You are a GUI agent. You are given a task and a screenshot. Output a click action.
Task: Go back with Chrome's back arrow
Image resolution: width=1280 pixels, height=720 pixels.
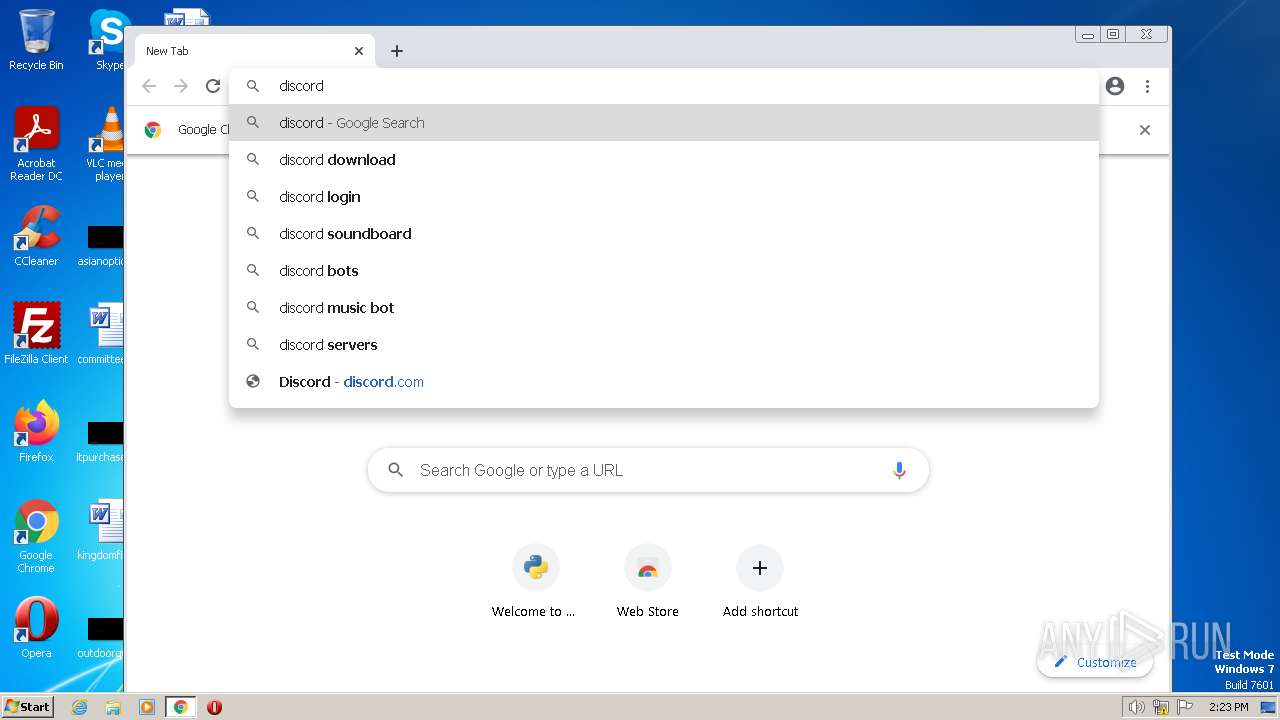coord(149,86)
